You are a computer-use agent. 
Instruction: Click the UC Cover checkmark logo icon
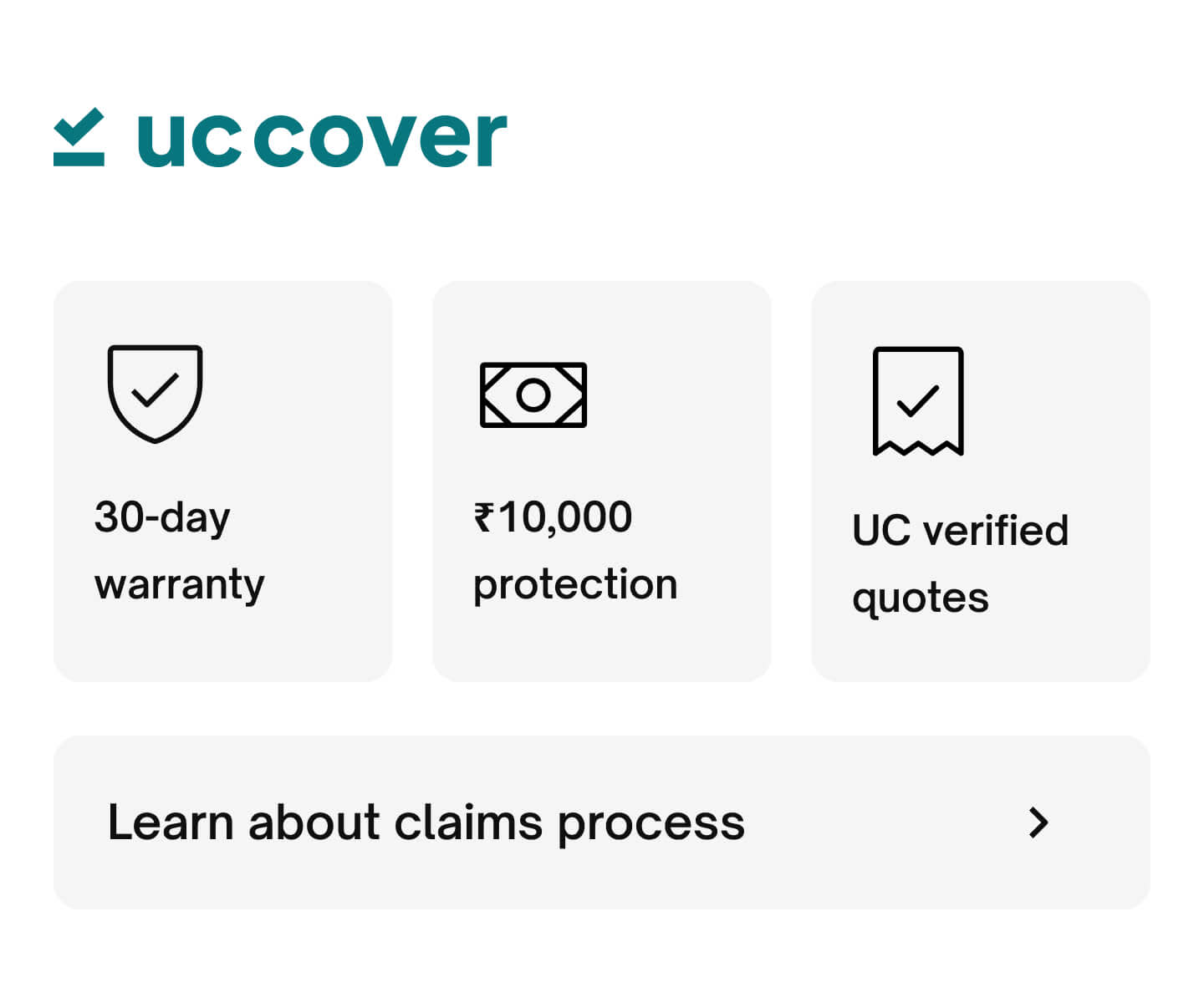(79, 137)
